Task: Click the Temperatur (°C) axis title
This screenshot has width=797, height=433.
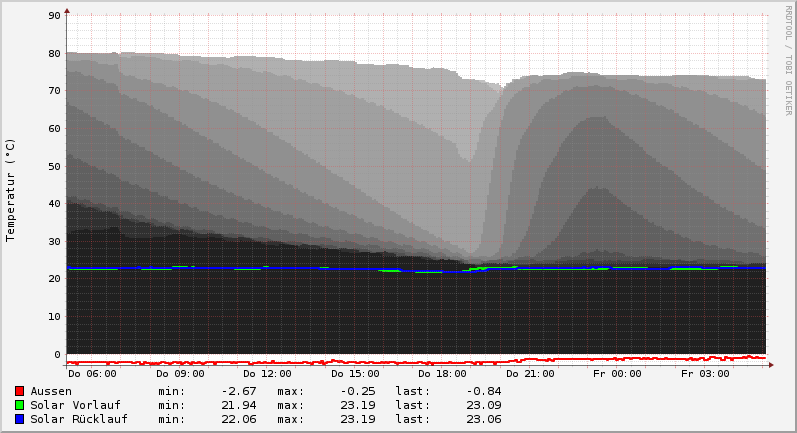Action: point(11,189)
